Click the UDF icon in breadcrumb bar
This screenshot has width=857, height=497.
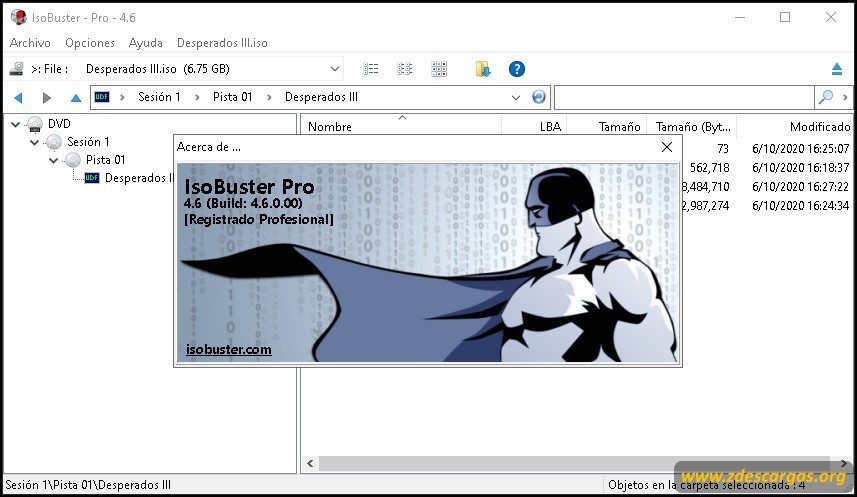pyautogui.click(x=102, y=97)
